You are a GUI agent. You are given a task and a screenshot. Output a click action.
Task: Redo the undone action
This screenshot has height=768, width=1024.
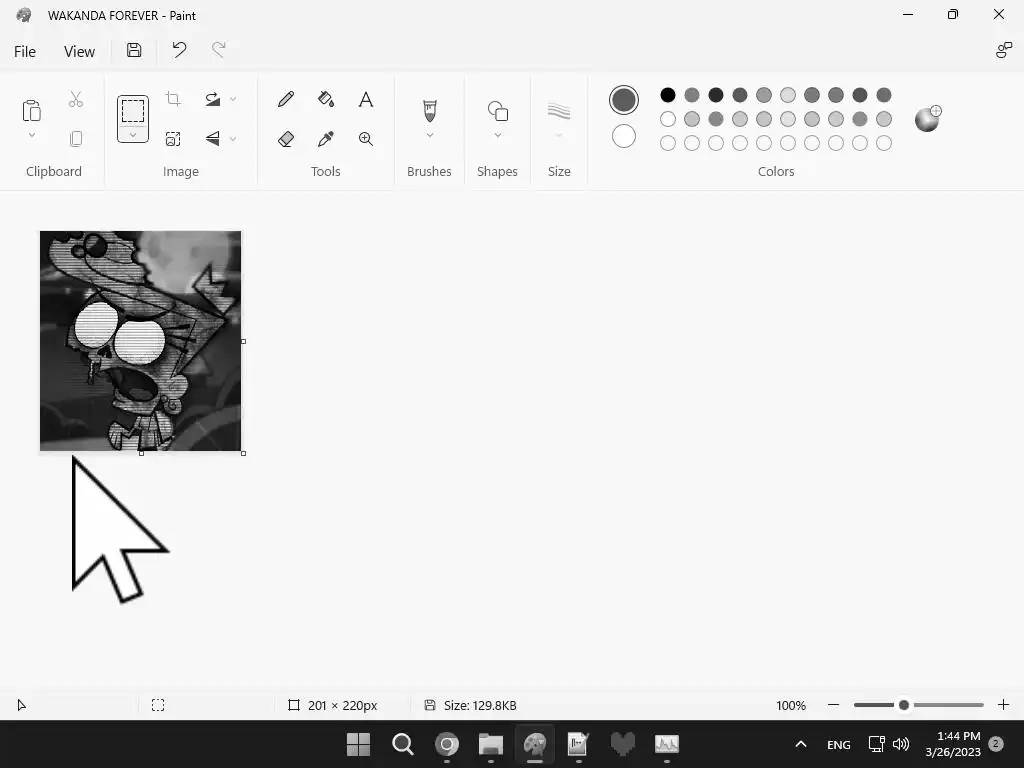point(219,50)
